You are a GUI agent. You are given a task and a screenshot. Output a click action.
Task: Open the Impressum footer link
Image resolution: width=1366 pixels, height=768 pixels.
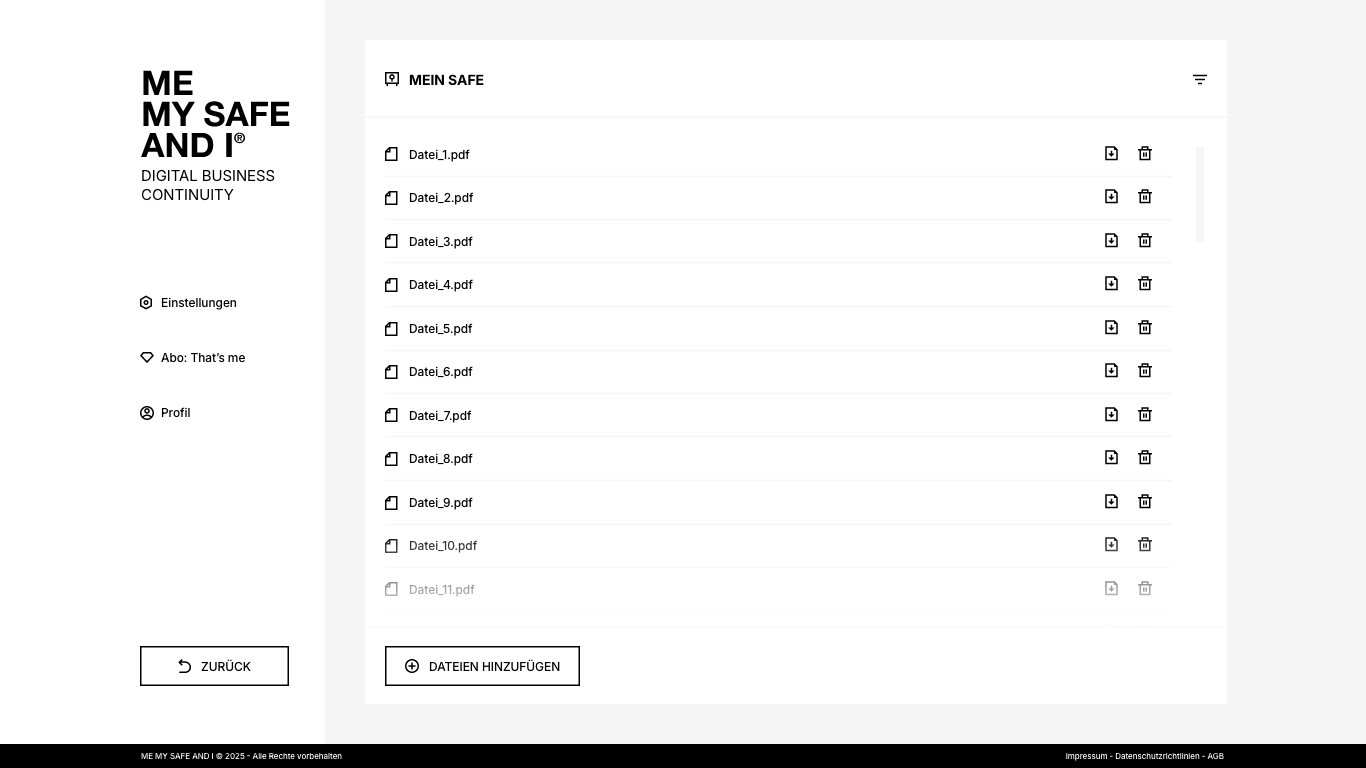pos(1086,756)
